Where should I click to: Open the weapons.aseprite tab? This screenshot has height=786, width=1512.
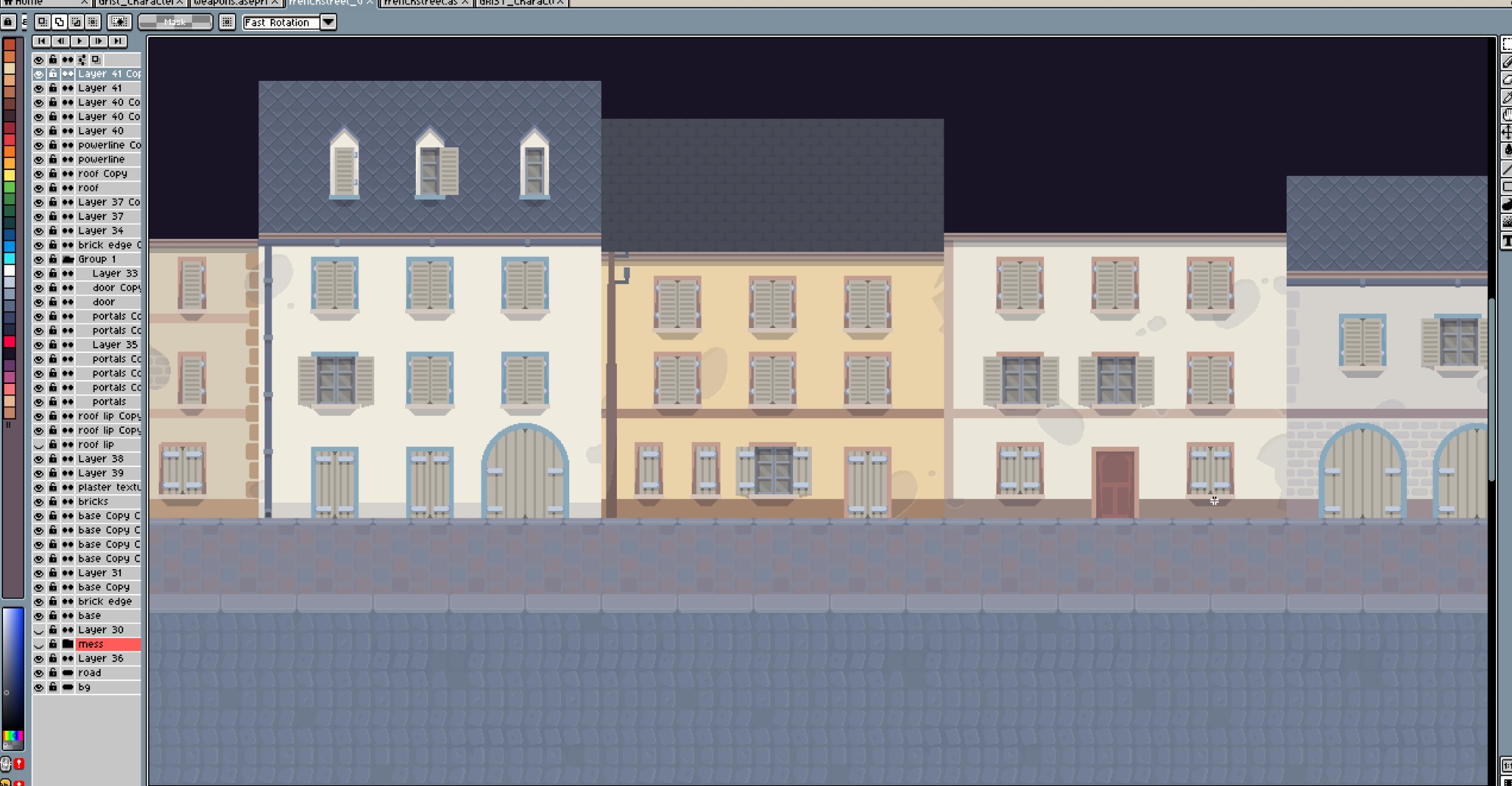point(230,2)
